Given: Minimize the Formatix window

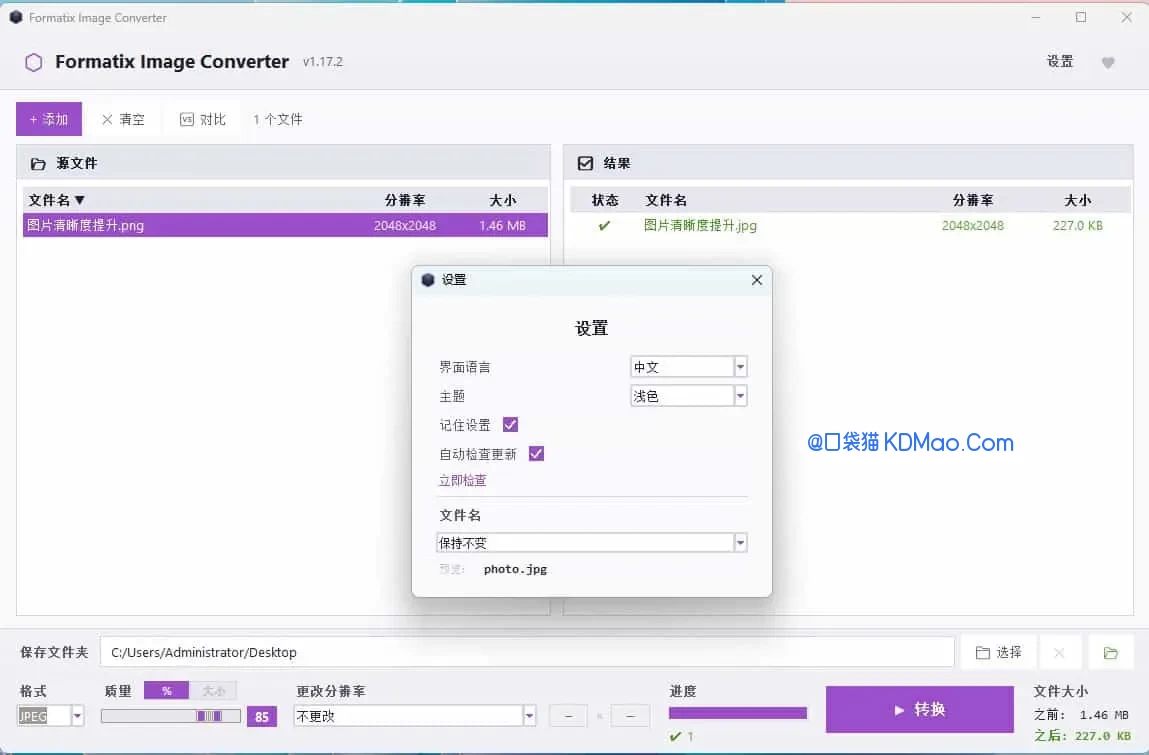Looking at the screenshot, I should click(1035, 17).
